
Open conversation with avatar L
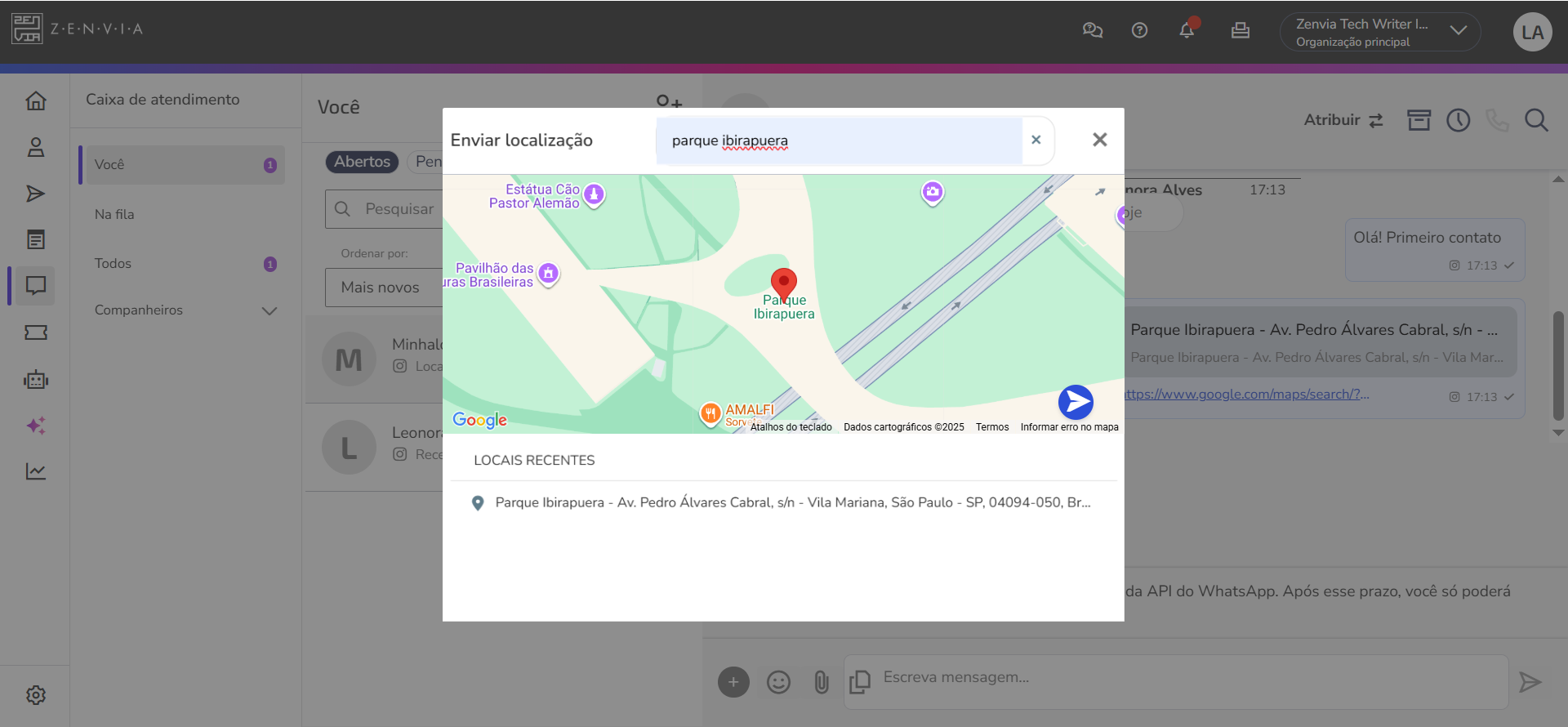(349, 447)
